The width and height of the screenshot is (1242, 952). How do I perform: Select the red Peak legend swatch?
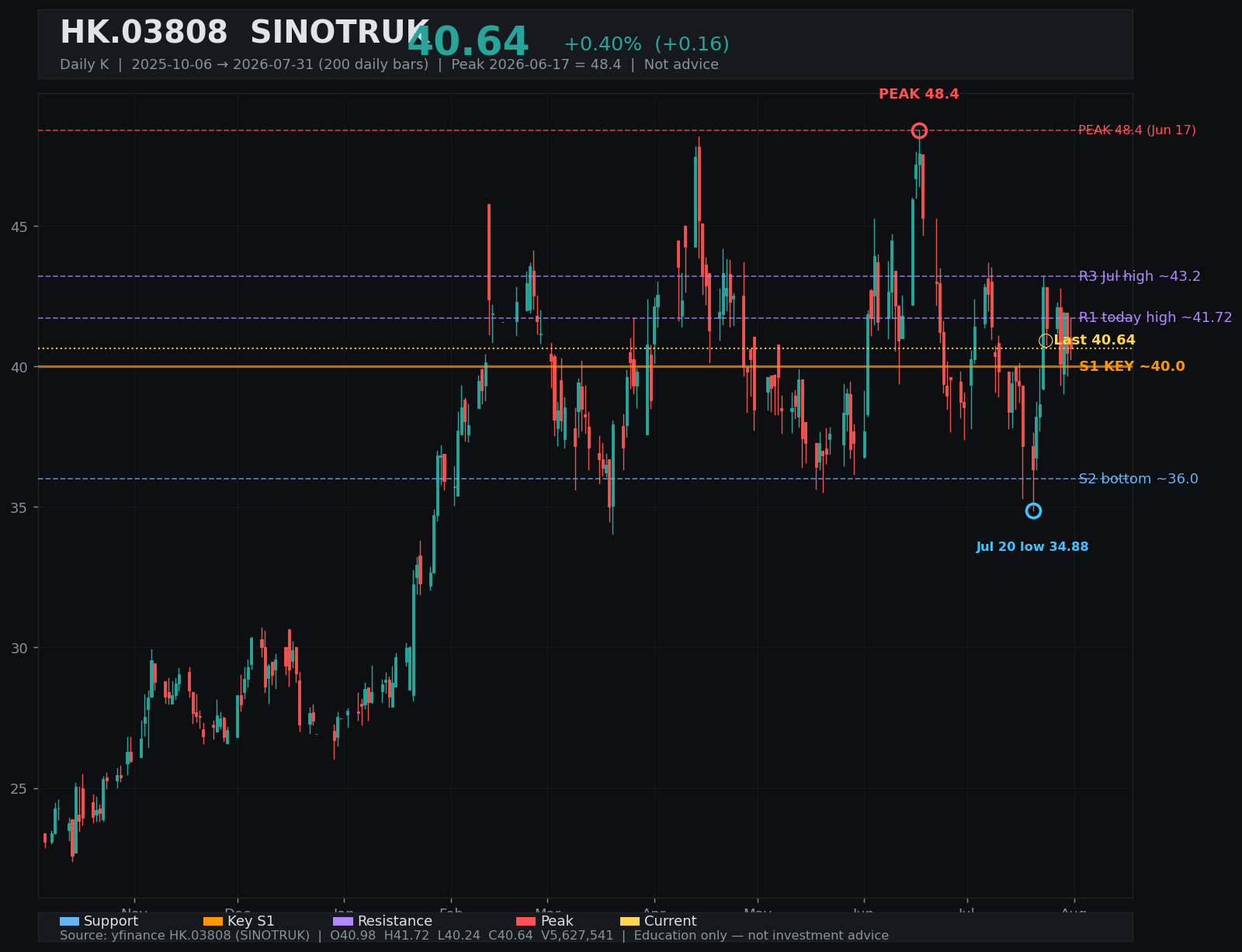point(526,922)
